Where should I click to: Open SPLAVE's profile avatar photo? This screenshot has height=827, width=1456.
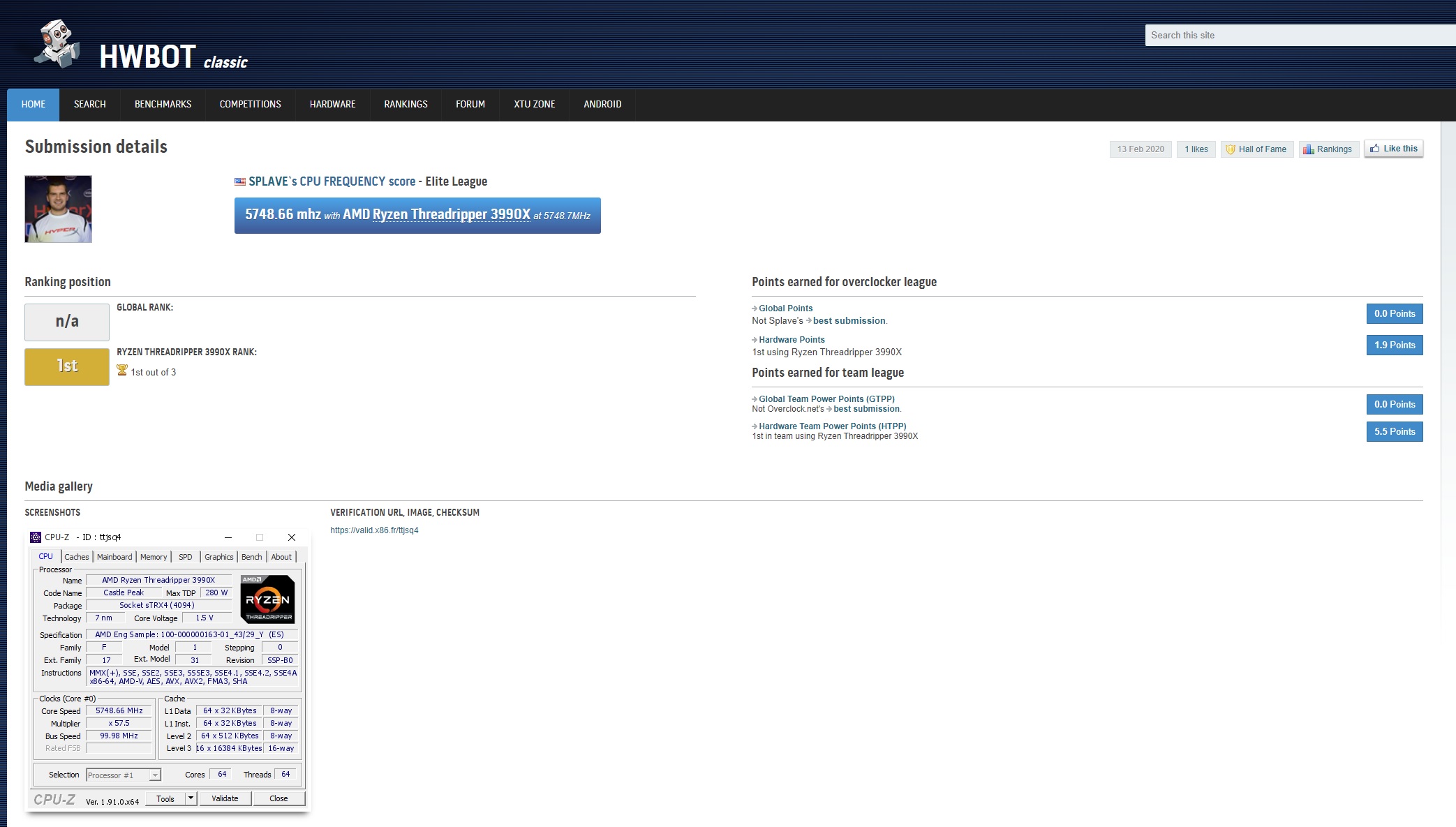click(x=59, y=209)
